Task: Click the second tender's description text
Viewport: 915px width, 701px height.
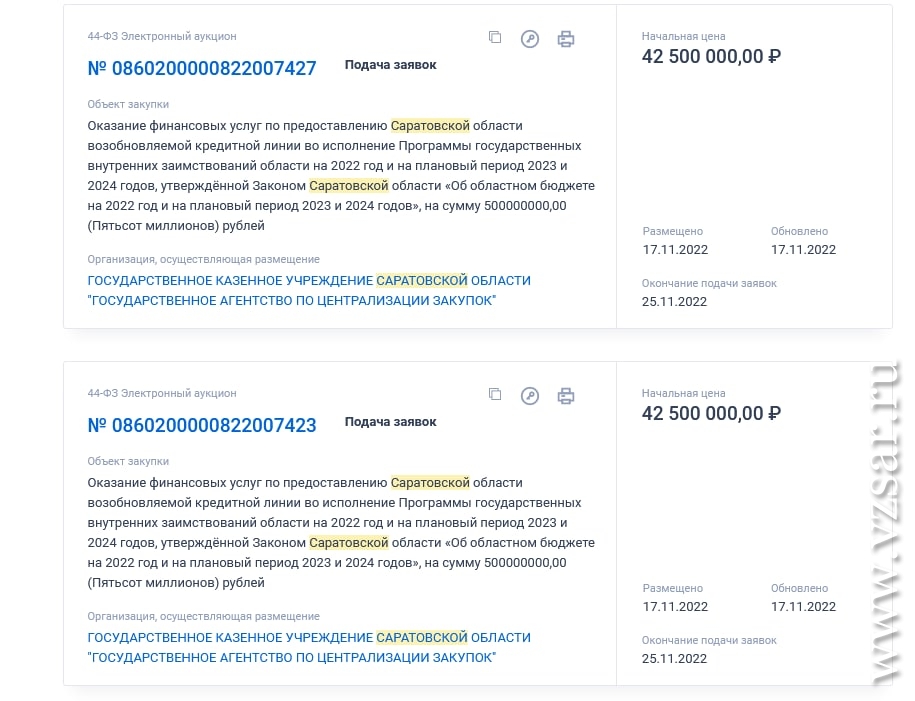Action: [x=341, y=533]
